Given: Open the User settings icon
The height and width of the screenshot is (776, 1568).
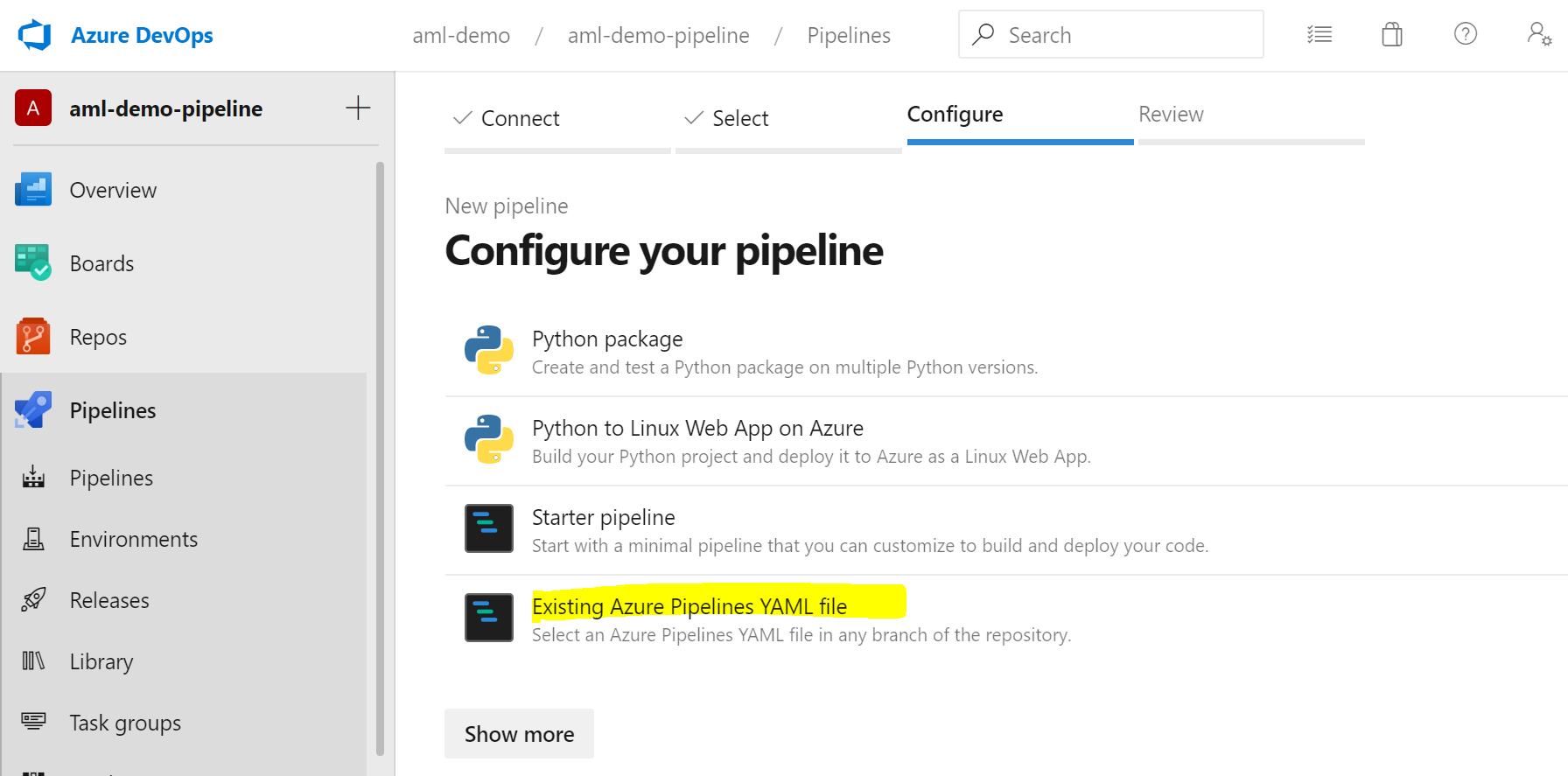Looking at the screenshot, I should coord(1539,34).
